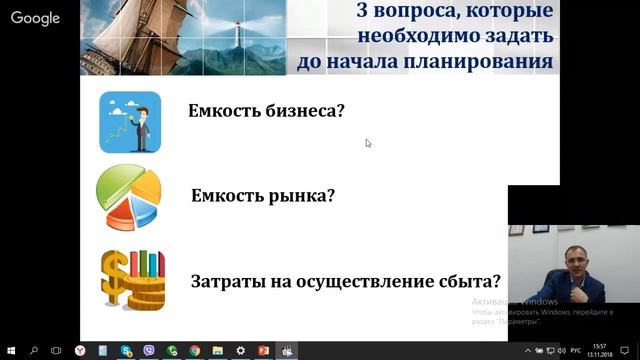Click the Google logo
The image size is (640, 360).
[35, 18]
